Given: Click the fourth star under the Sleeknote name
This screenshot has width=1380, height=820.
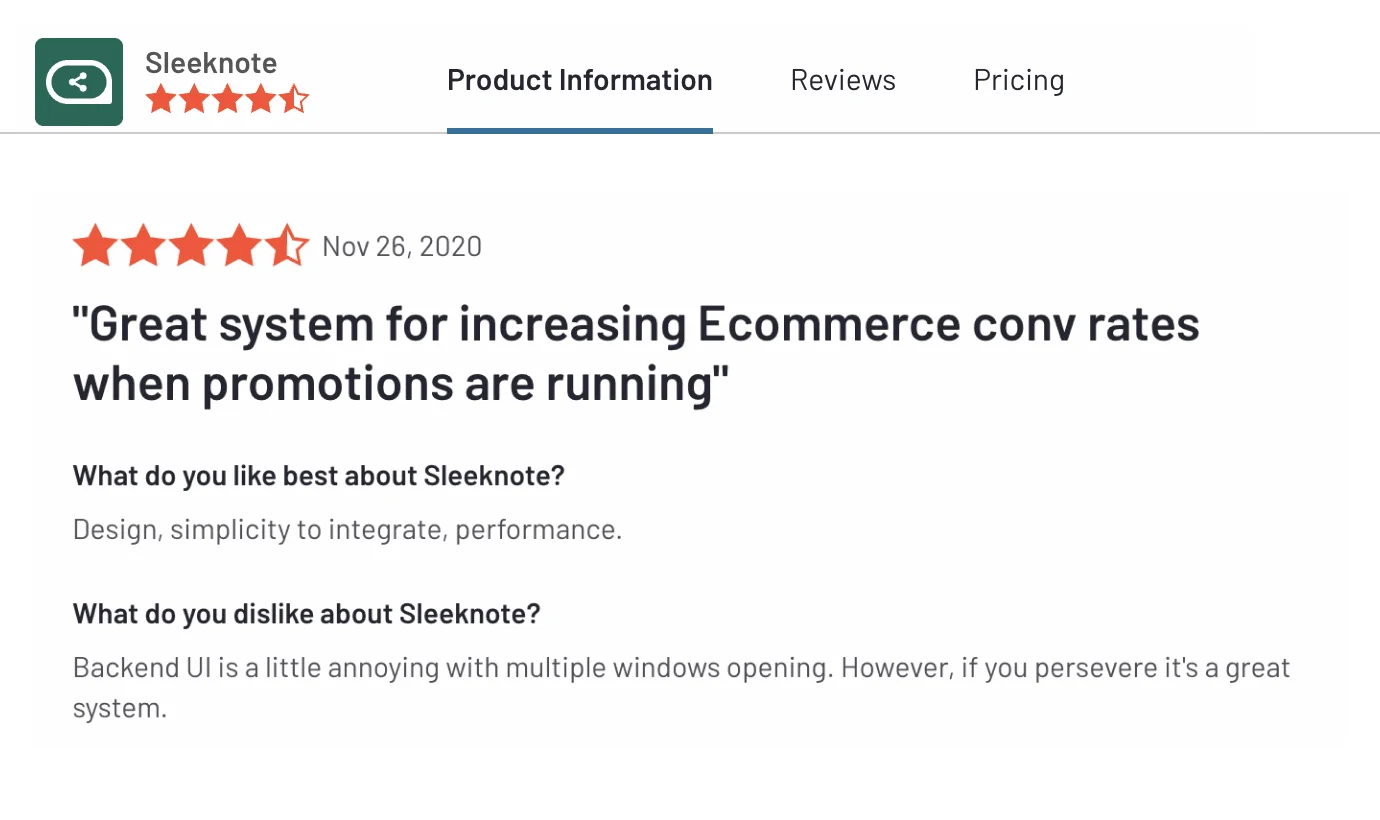Looking at the screenshot, I should (261, 100).
